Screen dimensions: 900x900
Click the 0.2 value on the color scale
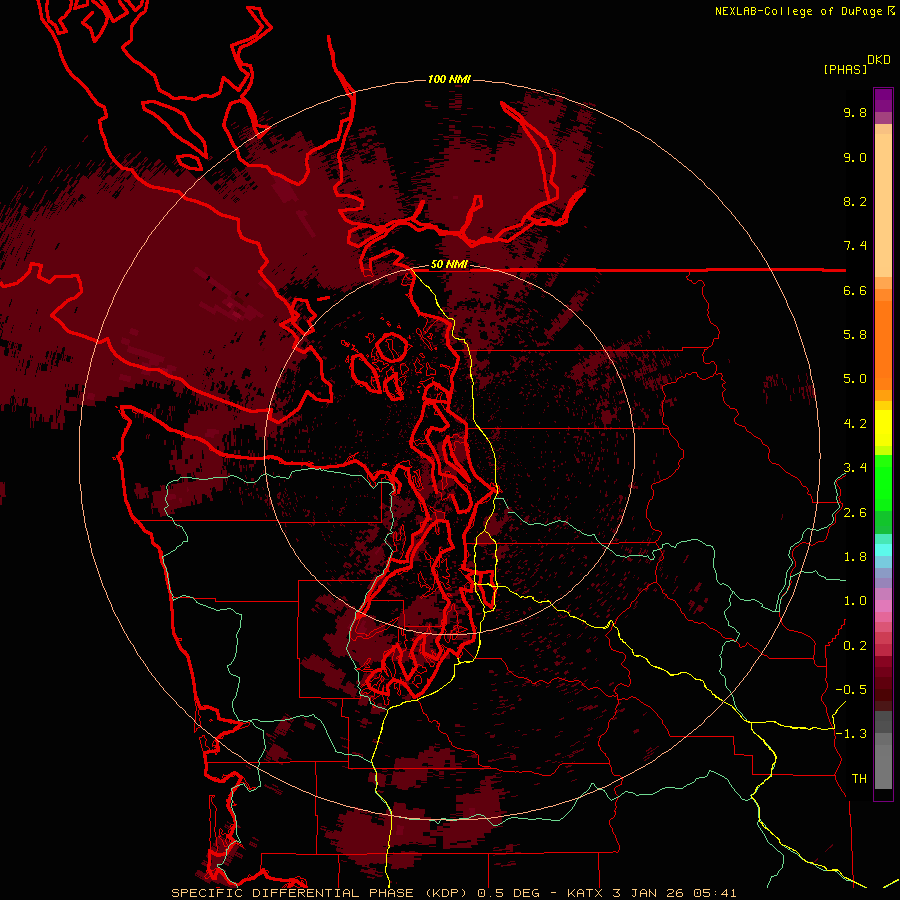pyautogui.click(x=855, y=646)
